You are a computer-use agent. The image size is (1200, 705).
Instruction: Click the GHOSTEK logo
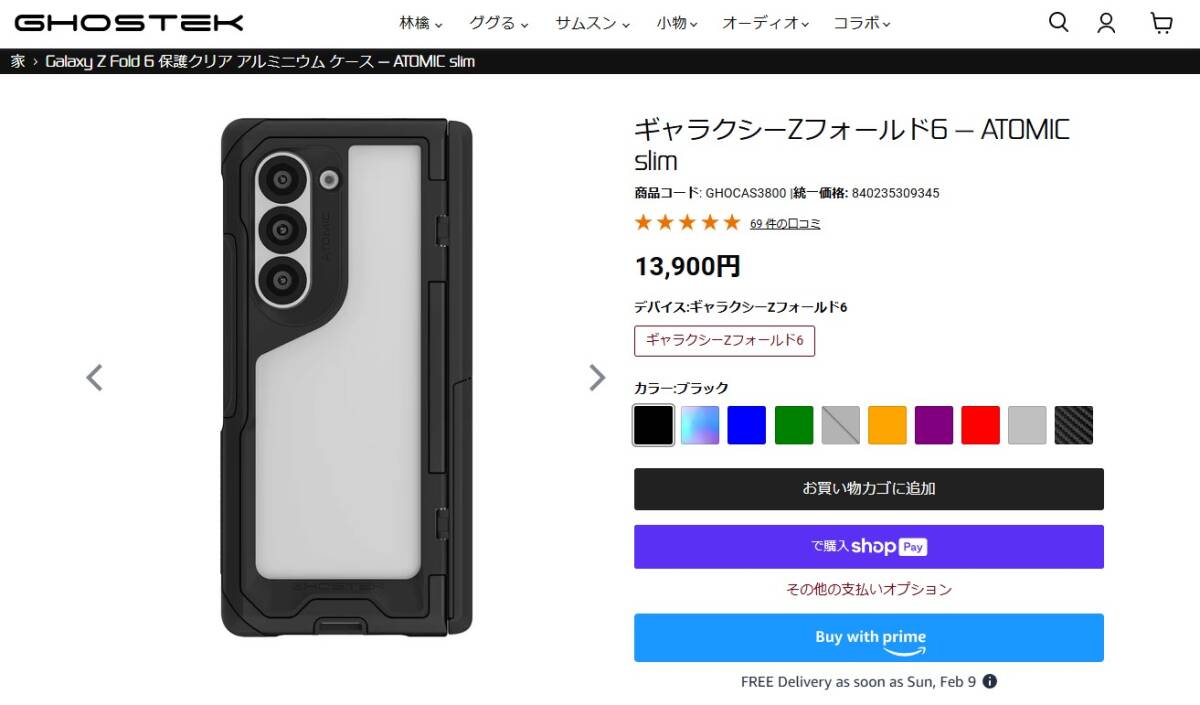129,22
